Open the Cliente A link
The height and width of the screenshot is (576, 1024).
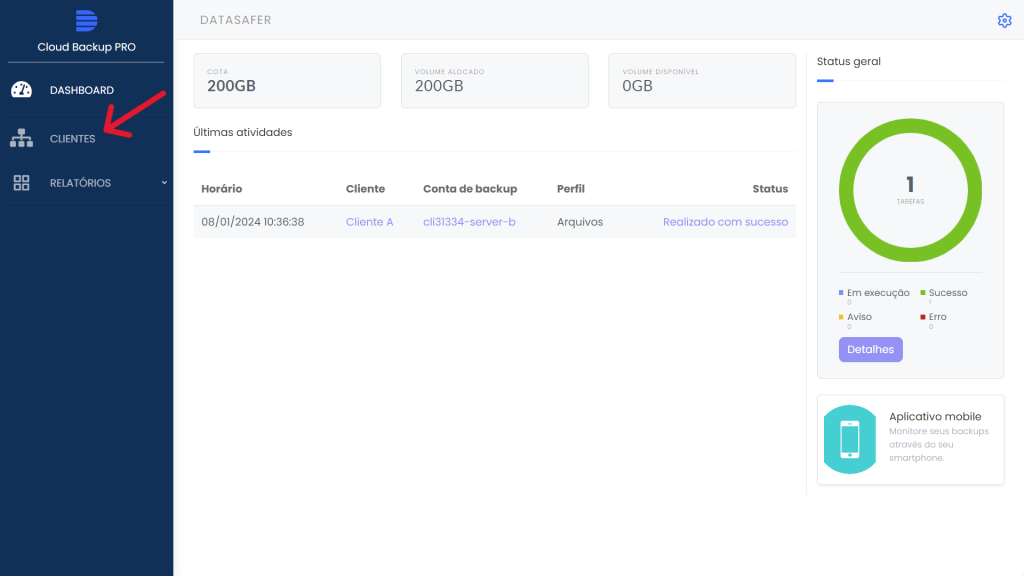(x=369, y=222)
